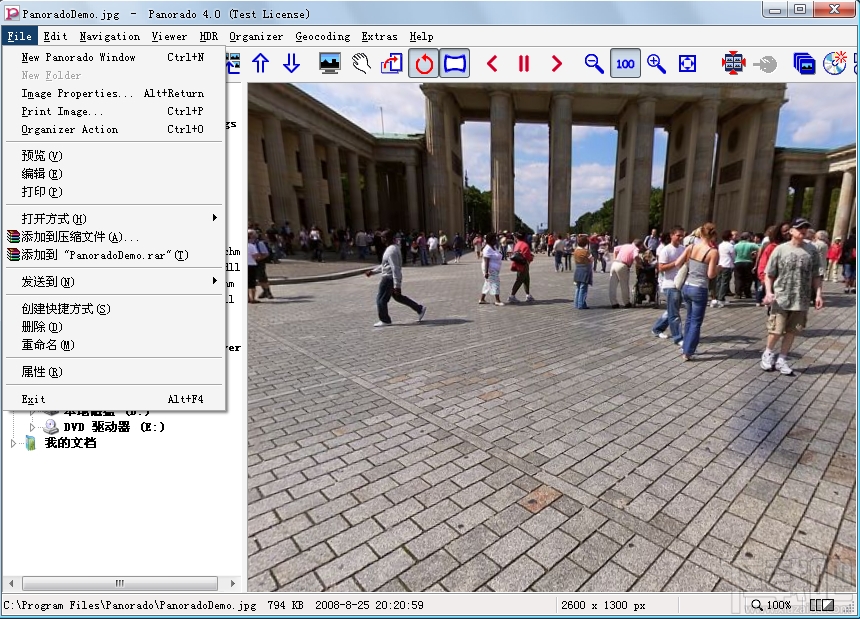
Task: Click the folder tree horizontal scrollbar thumb
Action: (120, 583)
